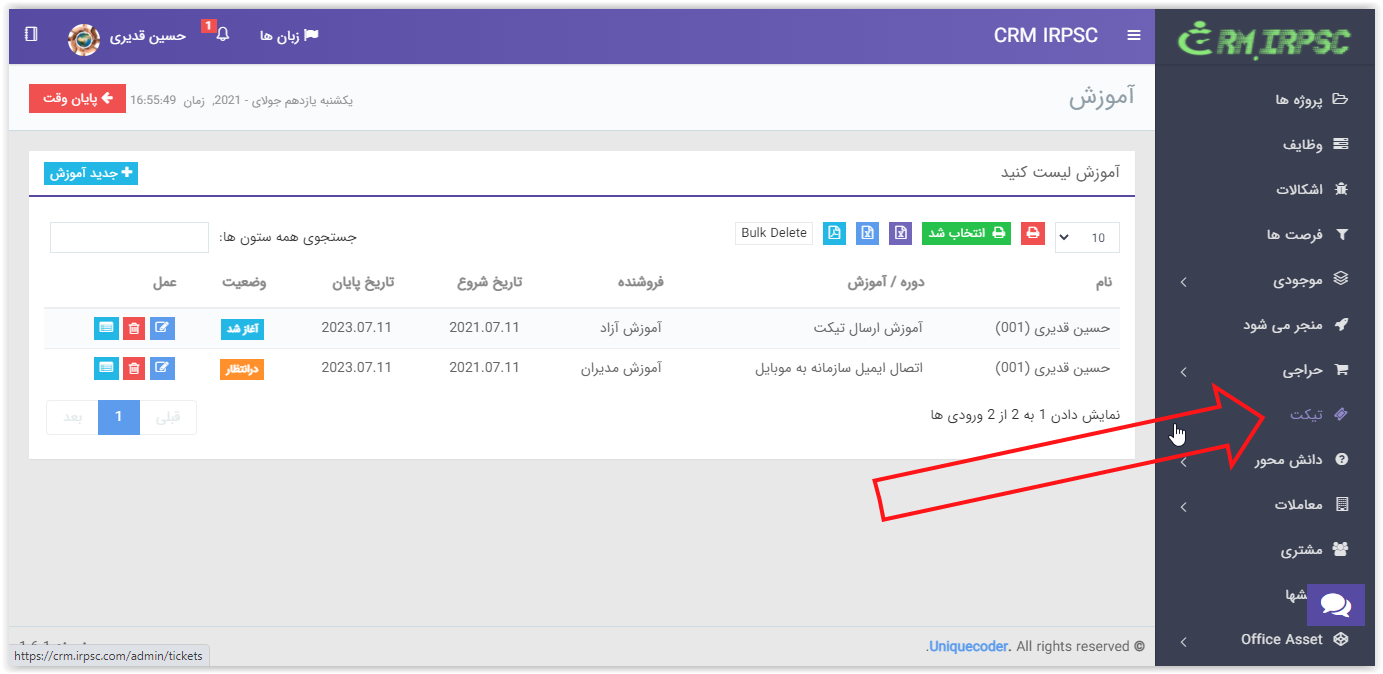Open the live chat bubble widget
The width and height of the screenshot is (1383, 674).
1335,605
